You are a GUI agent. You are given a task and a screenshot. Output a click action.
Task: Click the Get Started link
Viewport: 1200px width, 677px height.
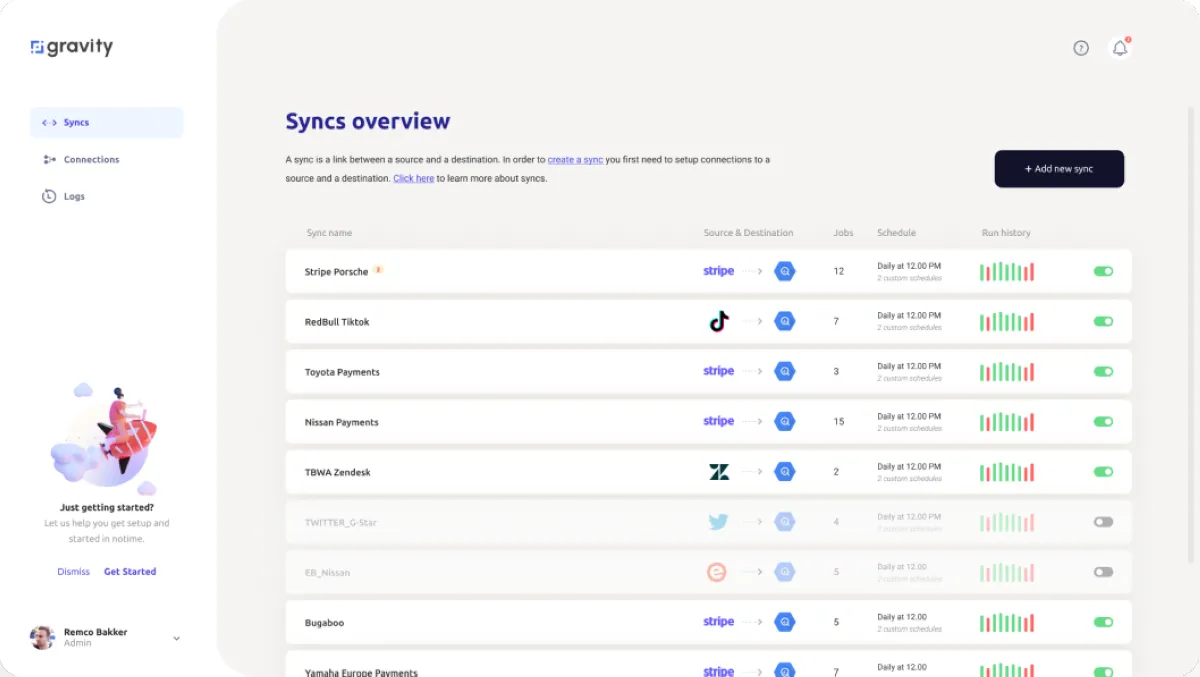[130, 572]
